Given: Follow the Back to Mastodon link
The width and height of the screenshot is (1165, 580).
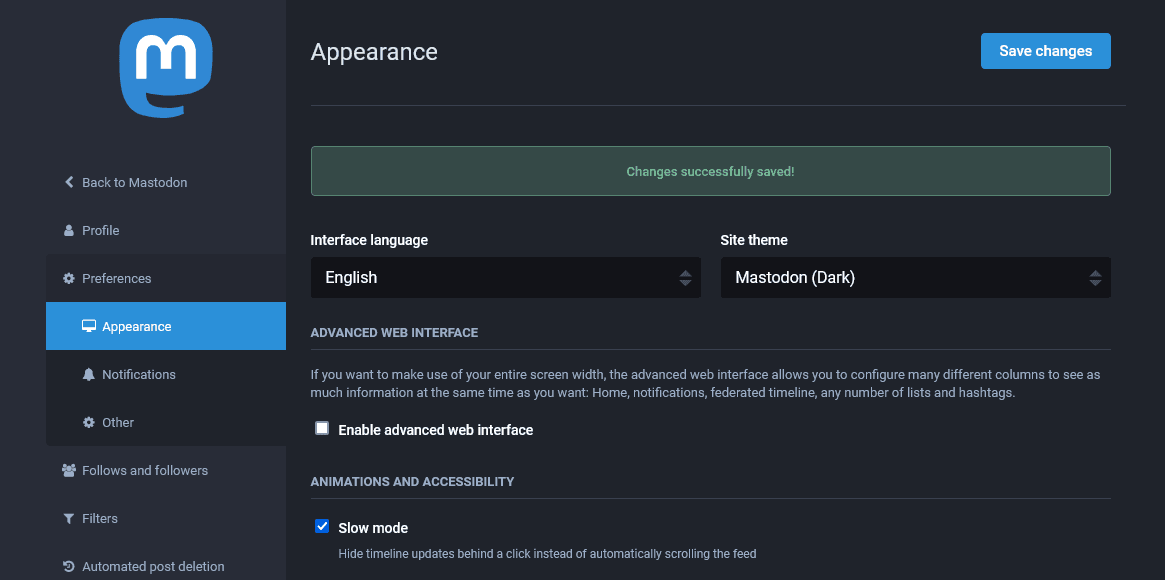Looking at the screenshot, I should (x=134, y=182).
